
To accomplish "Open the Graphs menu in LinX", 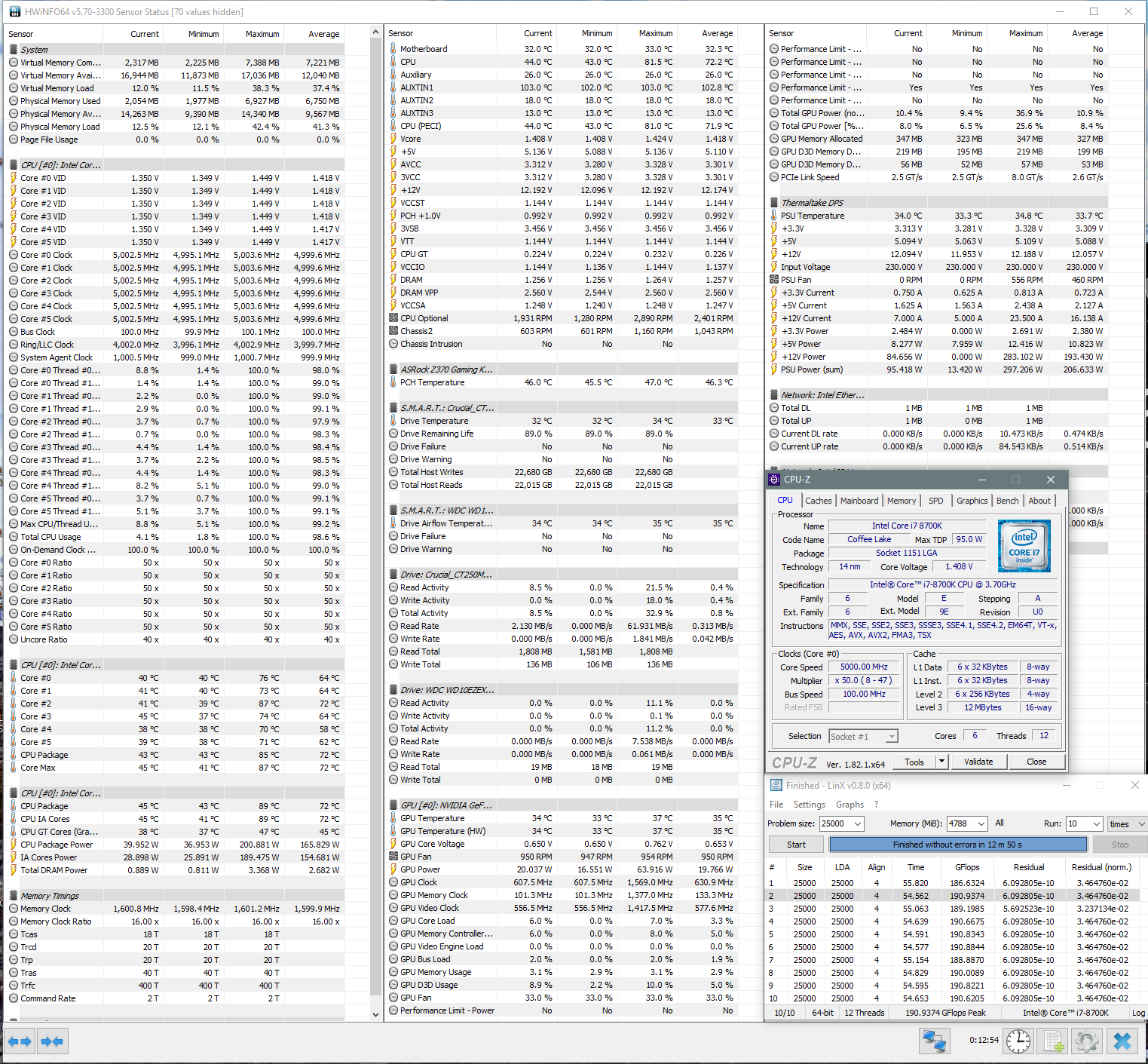I will (850, 805).
